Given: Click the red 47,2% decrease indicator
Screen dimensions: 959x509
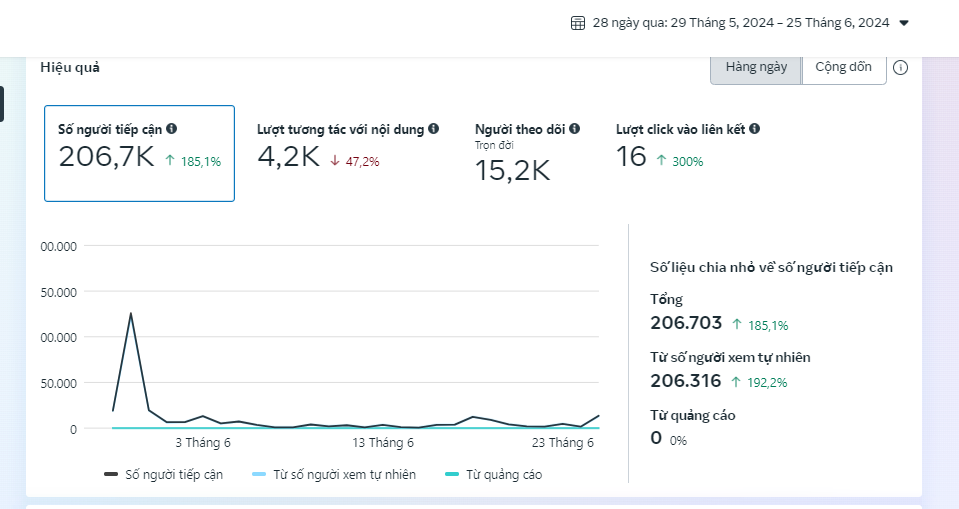Looking at the screenshot, I should click(355, 162).
